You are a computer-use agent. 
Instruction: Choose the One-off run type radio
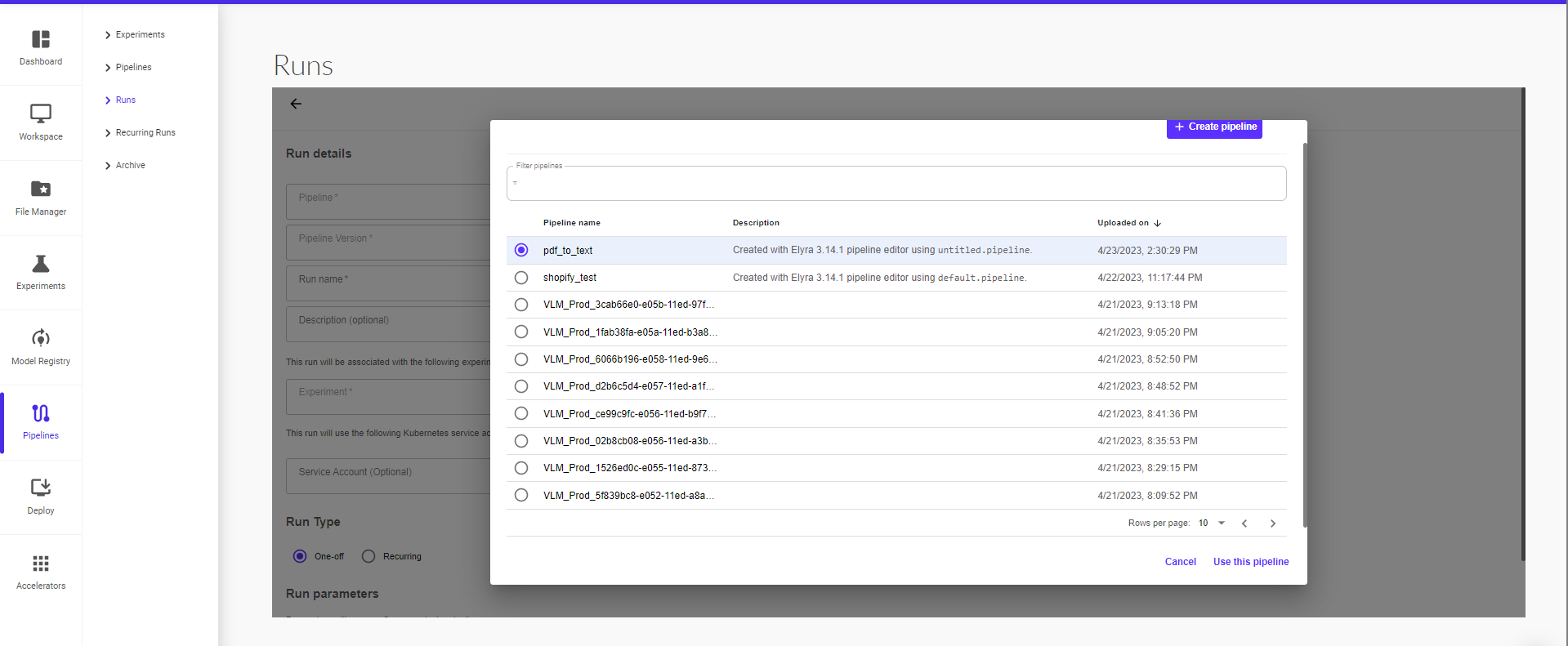[x=300, y=556]
